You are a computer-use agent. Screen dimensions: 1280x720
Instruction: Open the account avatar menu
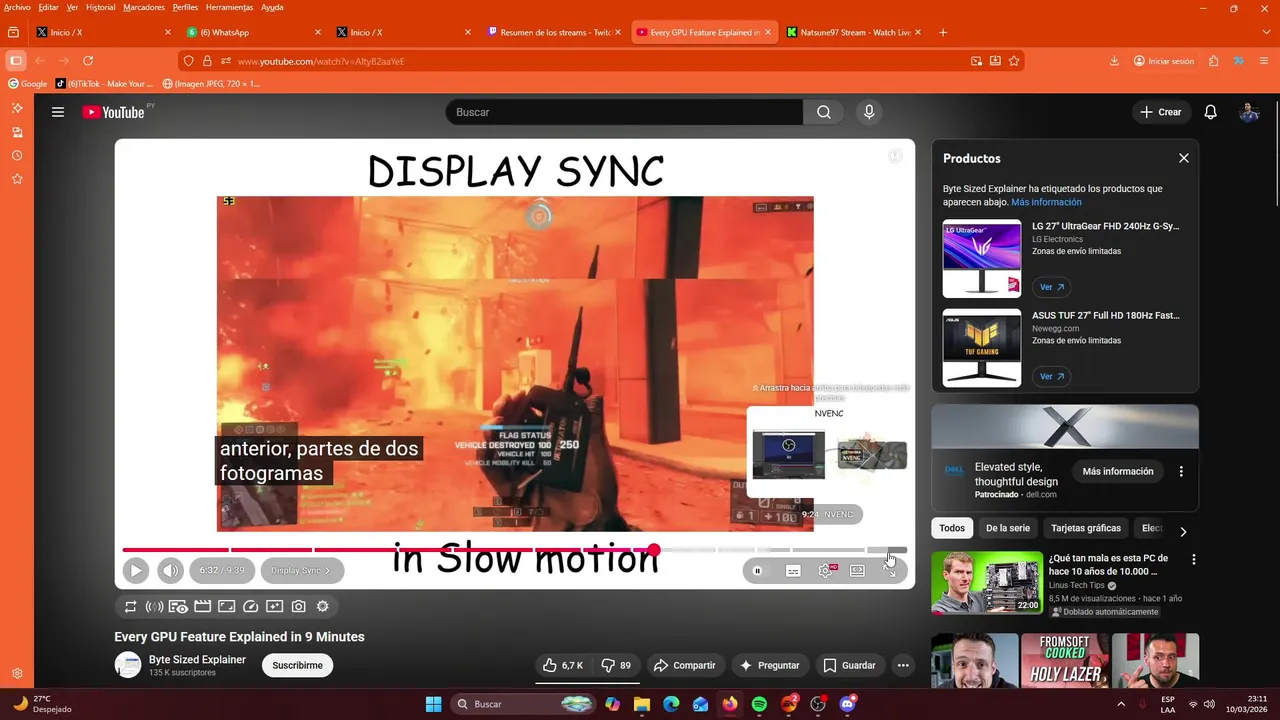tap(1249, 112)
